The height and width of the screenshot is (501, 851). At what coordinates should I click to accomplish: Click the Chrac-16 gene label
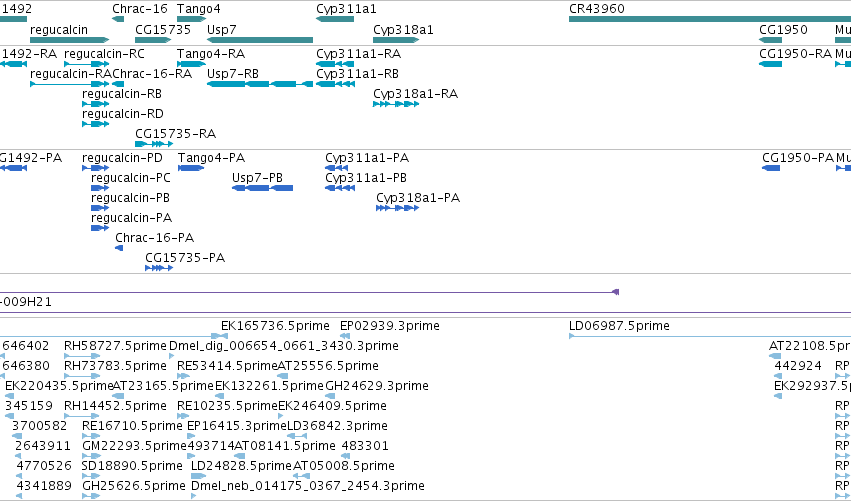coord(140,9)
